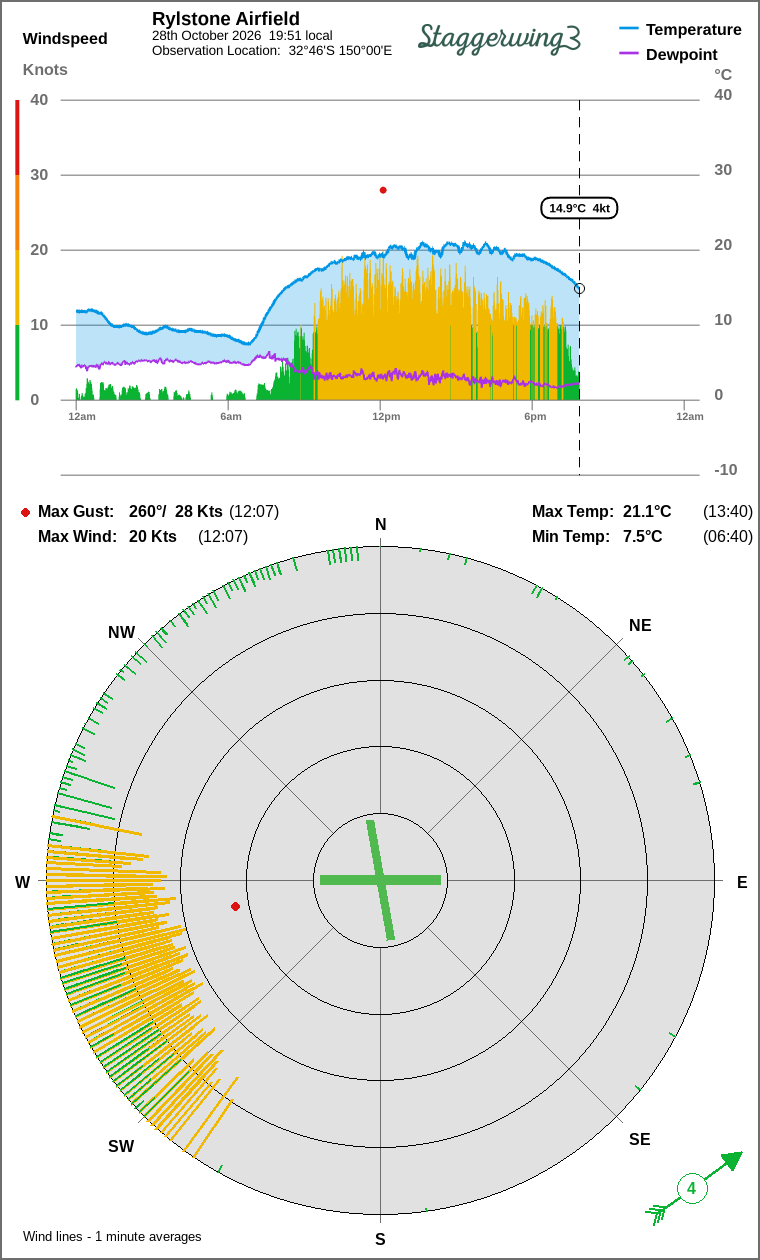The width and height of the screenshot is (760, 1260).
Task: Click the purple Dewpoint legend line
Action: click(x=629, y=54)
